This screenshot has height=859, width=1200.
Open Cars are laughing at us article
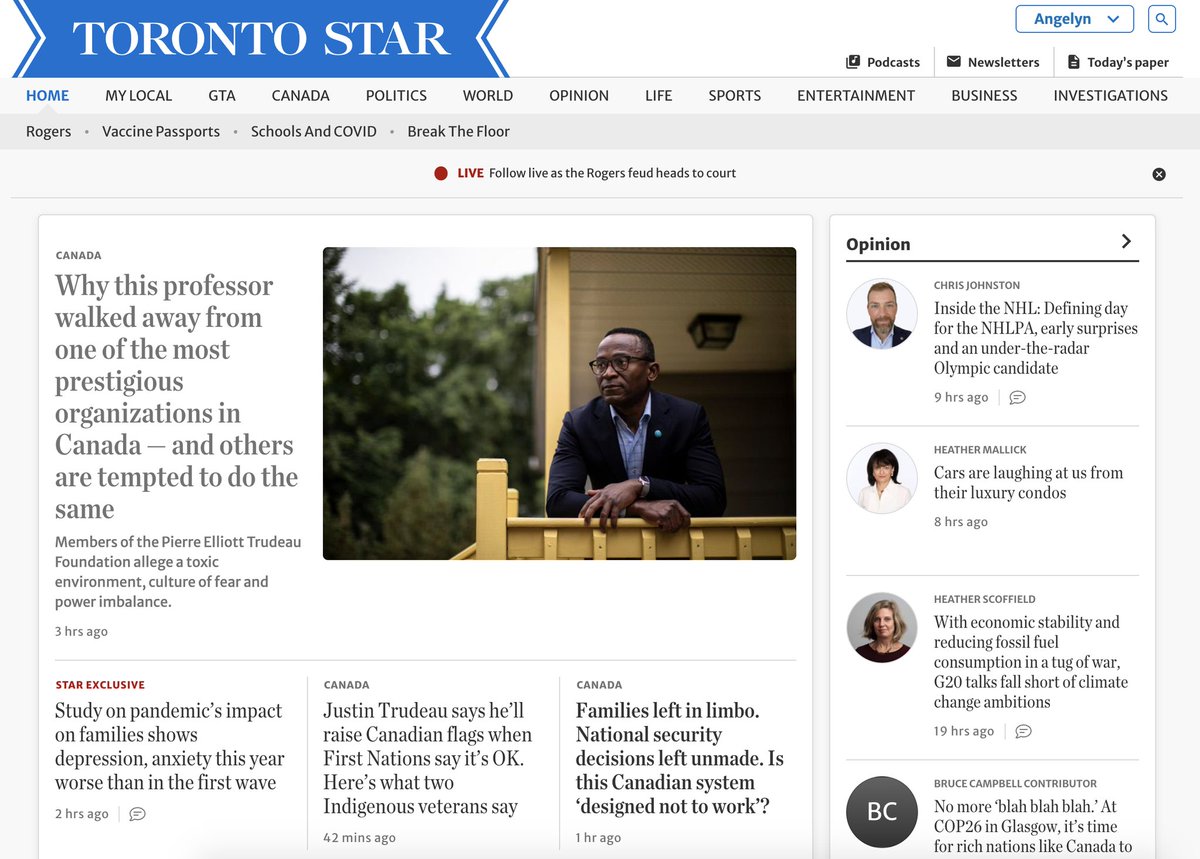tap(1029, 483)
